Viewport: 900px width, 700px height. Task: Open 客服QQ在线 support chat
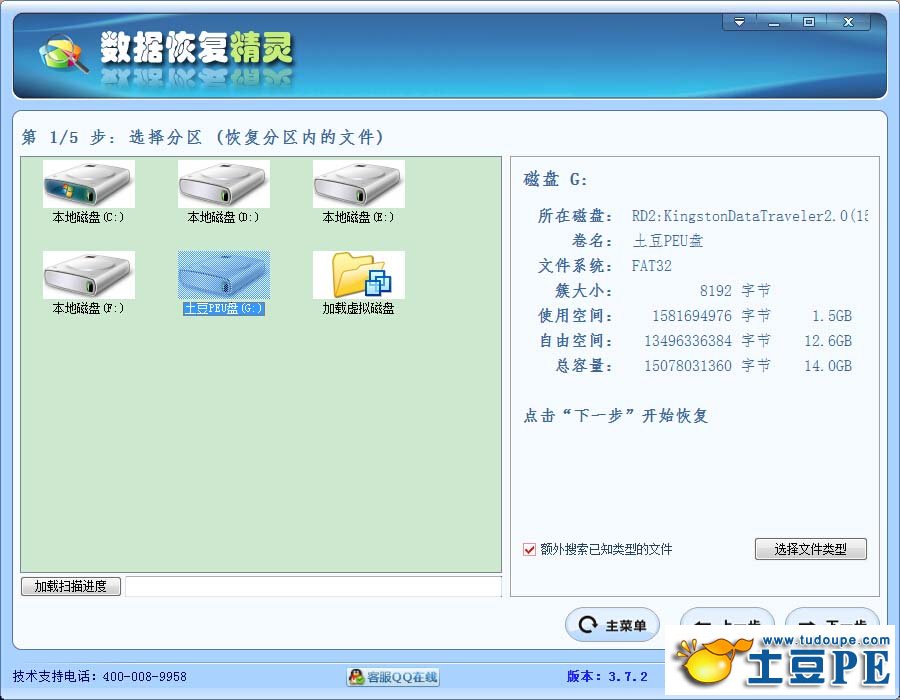tap(393, 677)
